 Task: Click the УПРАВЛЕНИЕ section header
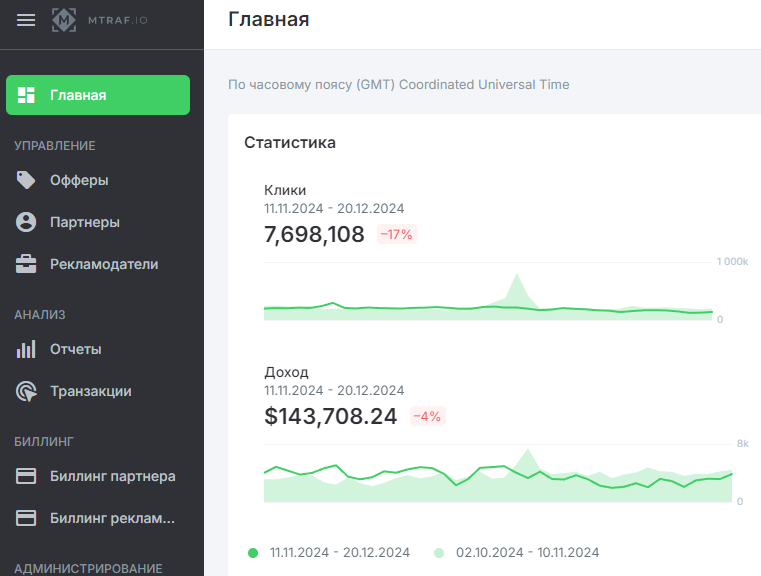pos(55,146)
